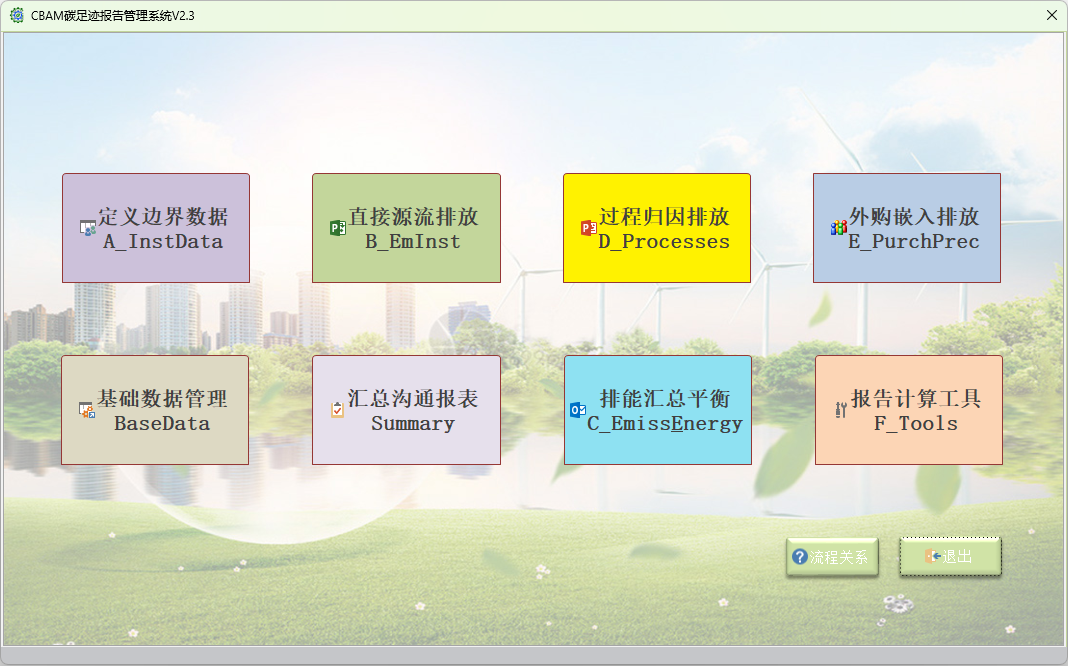View the 流程关系 process relationship diagram
The width and height of the screenshot is (1068, 666).
click(832, 556)
